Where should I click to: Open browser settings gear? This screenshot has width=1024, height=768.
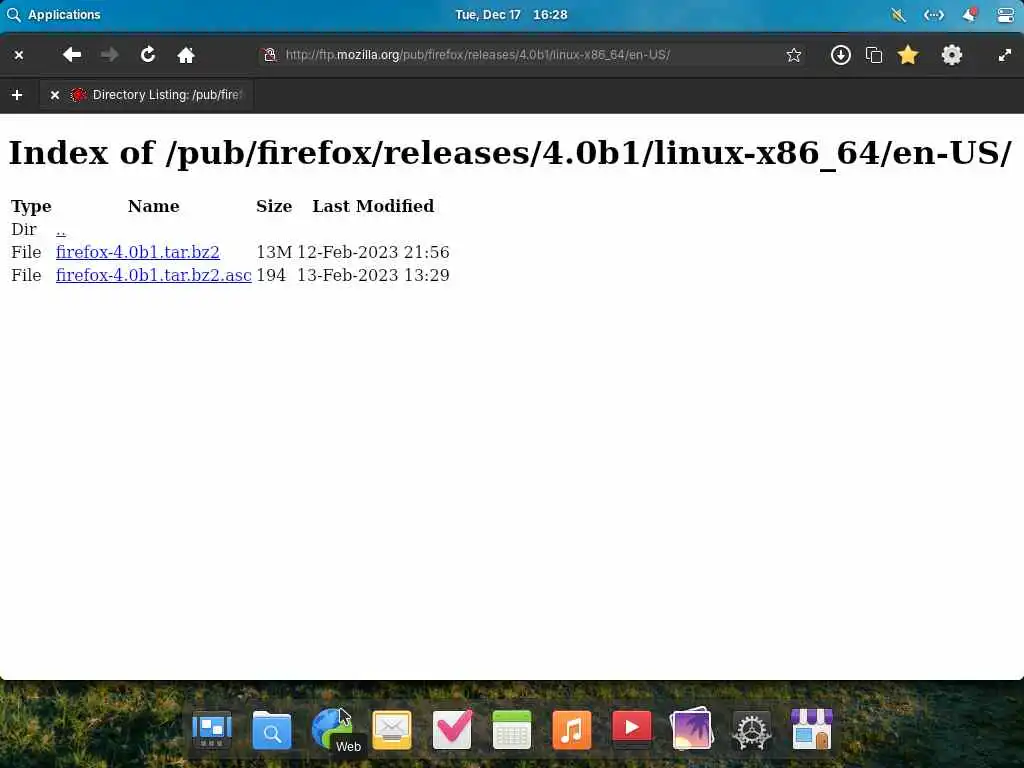[x=952, y=55]
